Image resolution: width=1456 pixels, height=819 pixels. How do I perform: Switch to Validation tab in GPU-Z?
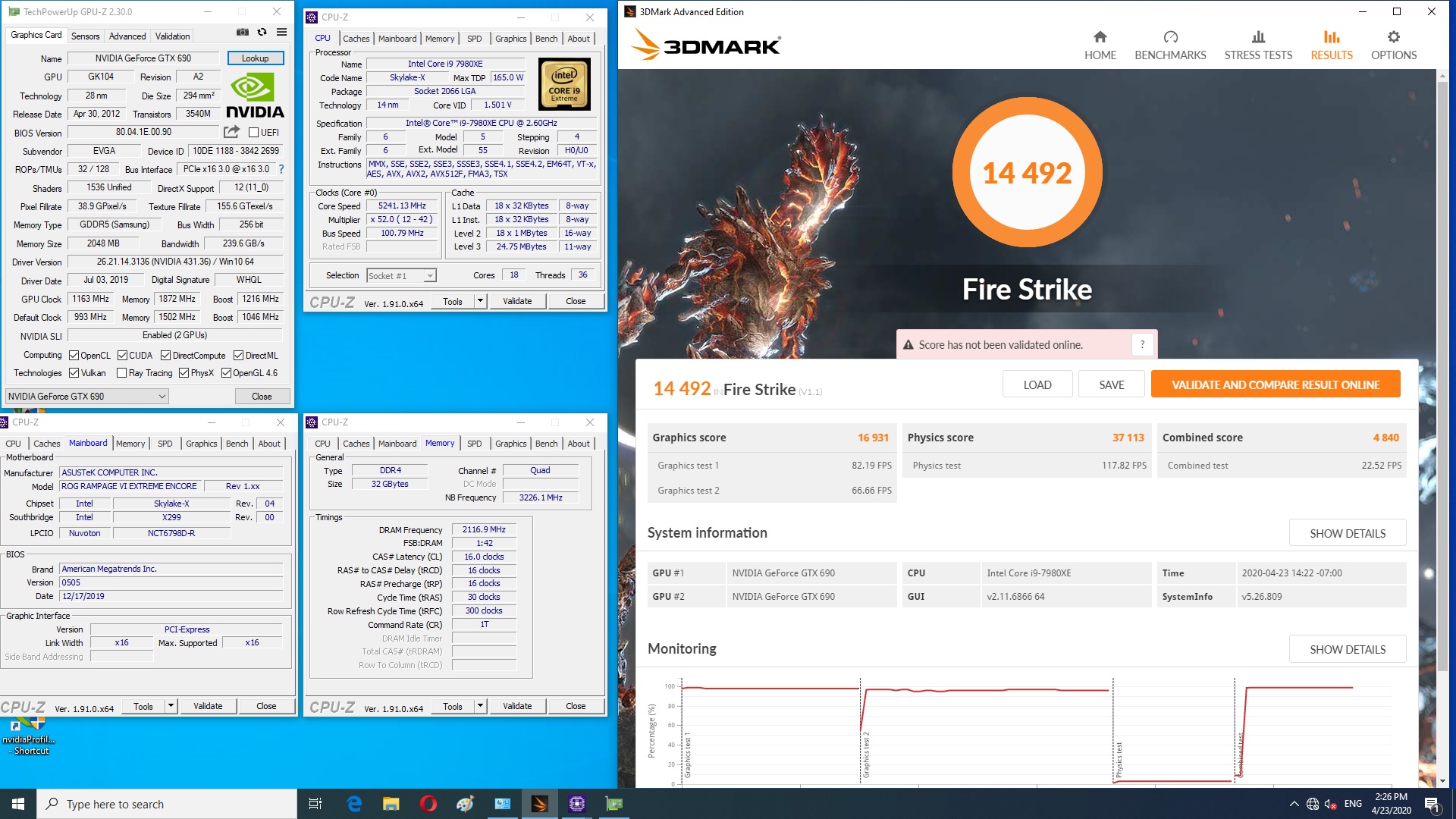click(x=173, y=36)
